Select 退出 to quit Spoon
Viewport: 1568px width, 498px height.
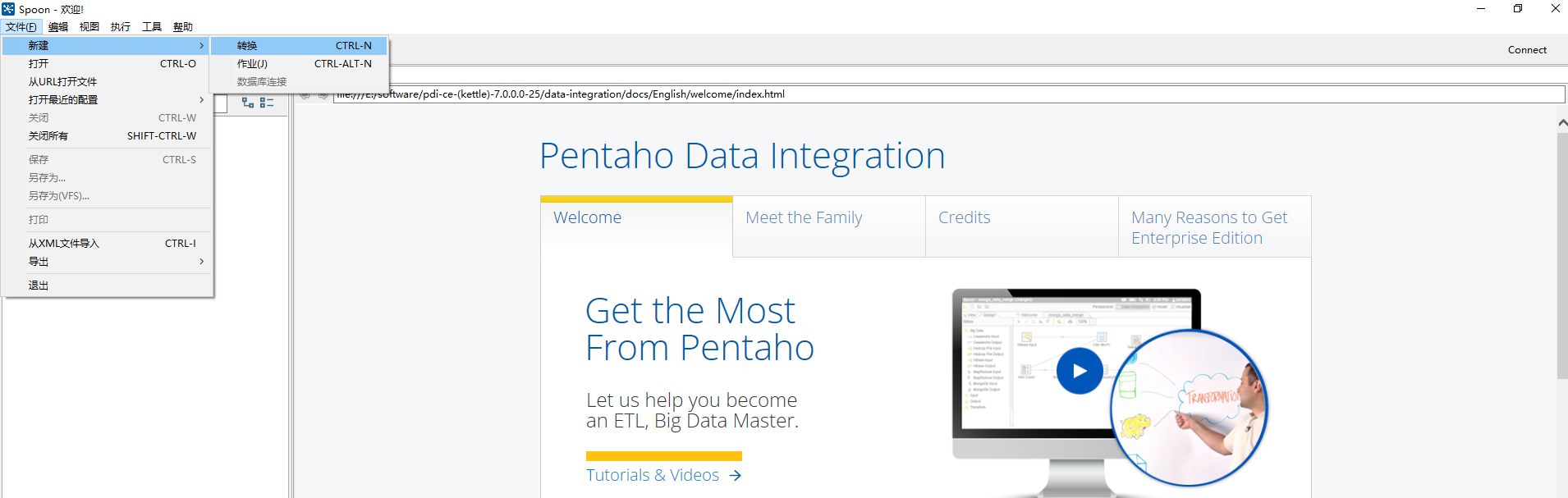pyautogui.click(x=107, y=286)
